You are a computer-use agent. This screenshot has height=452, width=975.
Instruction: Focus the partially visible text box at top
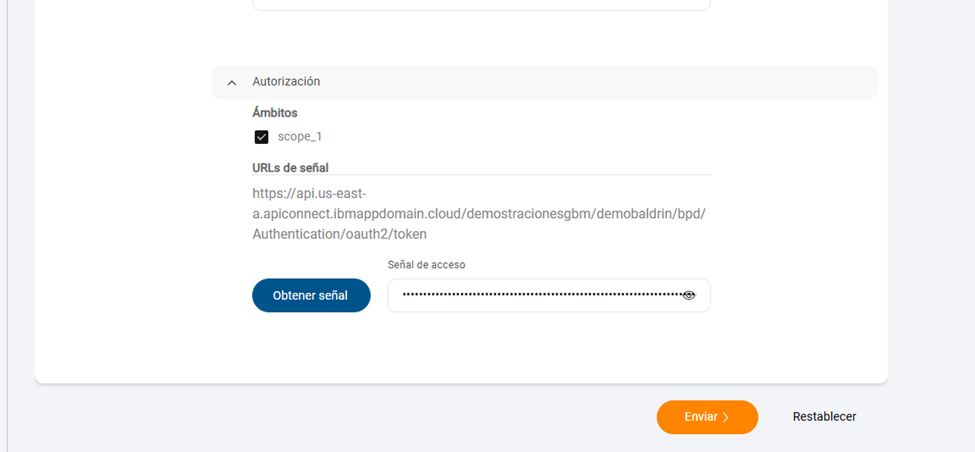(481, 5)
